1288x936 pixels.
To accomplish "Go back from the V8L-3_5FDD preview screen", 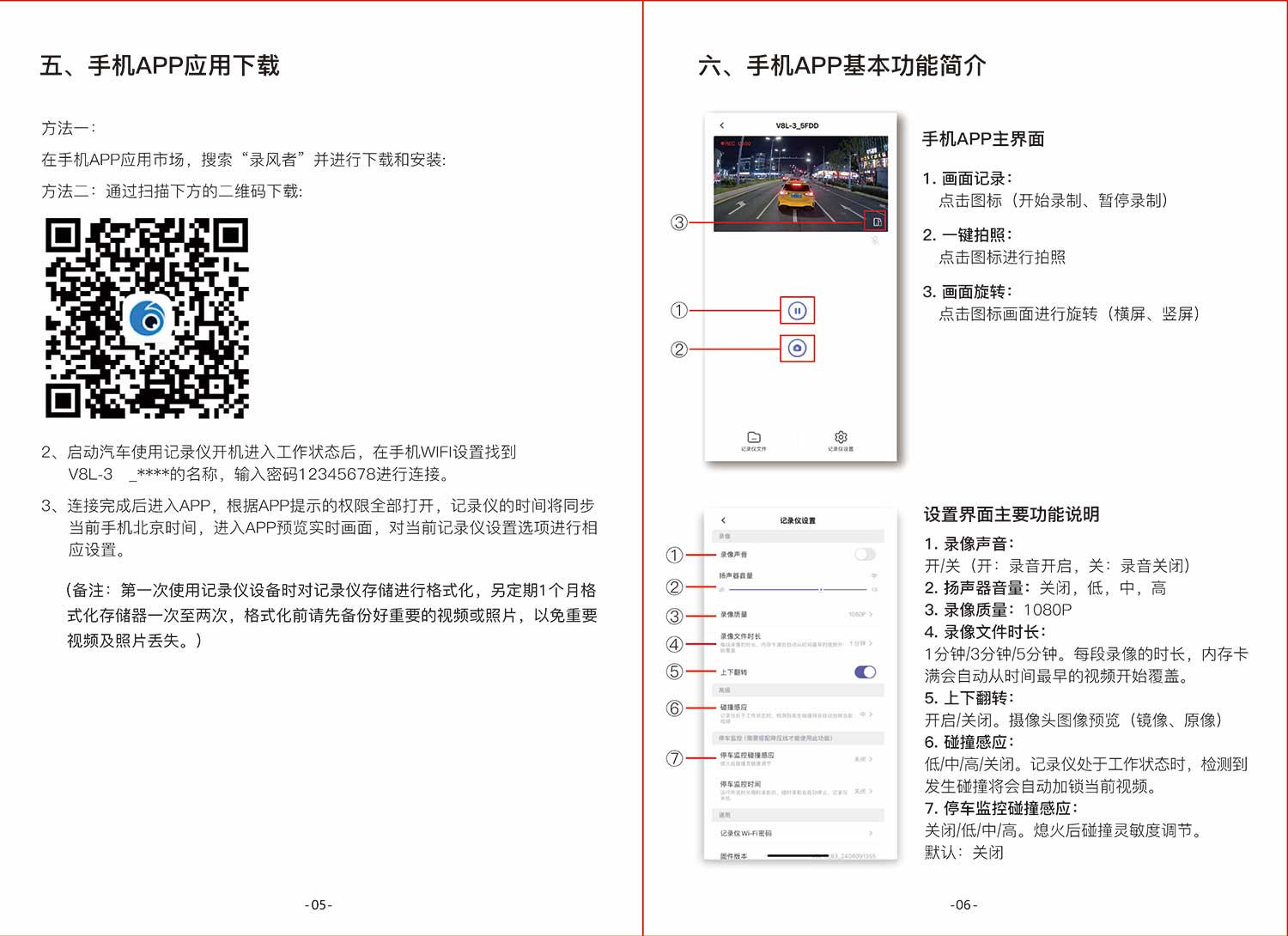I will click(x=722, y=126).
